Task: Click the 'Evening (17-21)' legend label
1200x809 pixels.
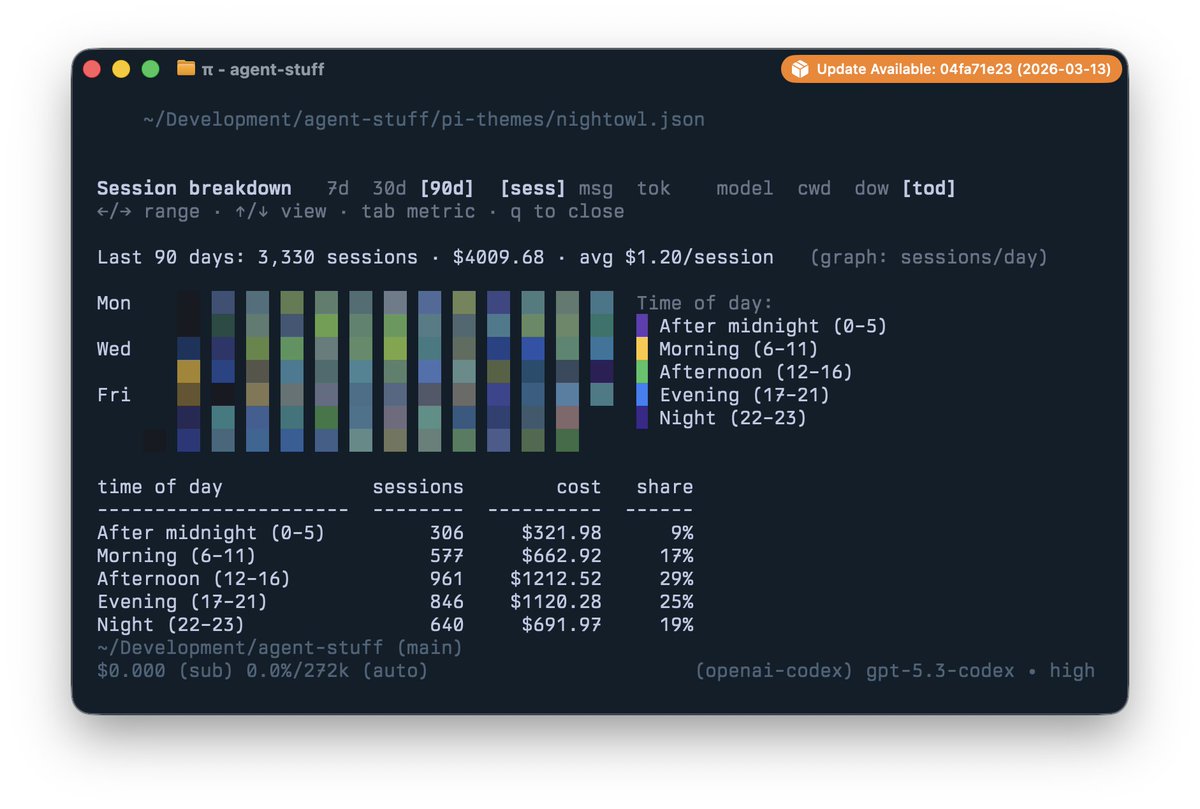Action: (x=745, y=395)
